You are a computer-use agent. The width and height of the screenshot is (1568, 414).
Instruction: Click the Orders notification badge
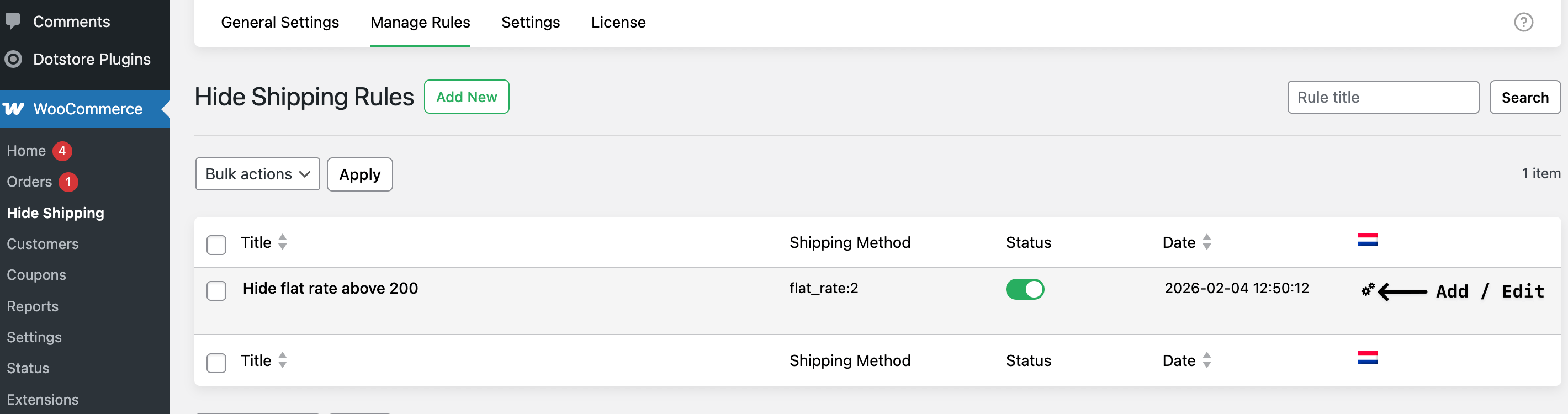68,182
